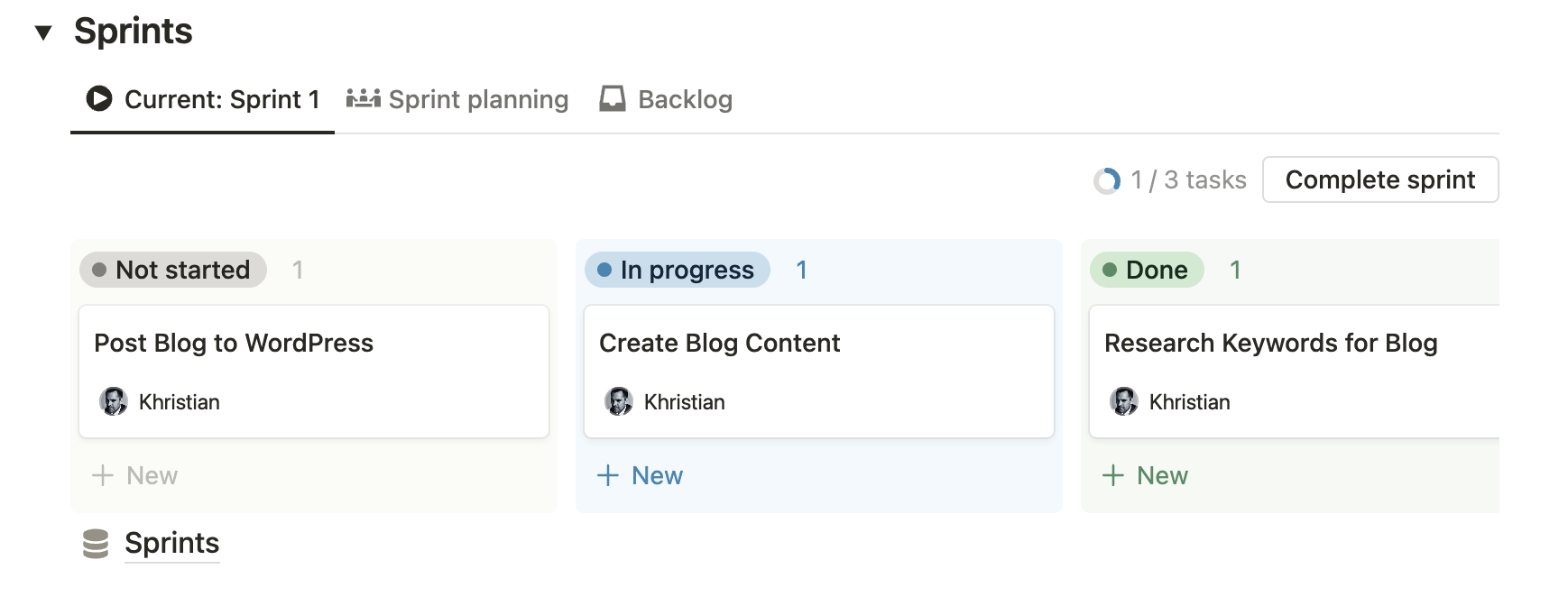The width and height of the screenshot is (1568, 606).
Task: Click the Sprints database stack icon
Action: pyautogui.click(x=96, y=544)
